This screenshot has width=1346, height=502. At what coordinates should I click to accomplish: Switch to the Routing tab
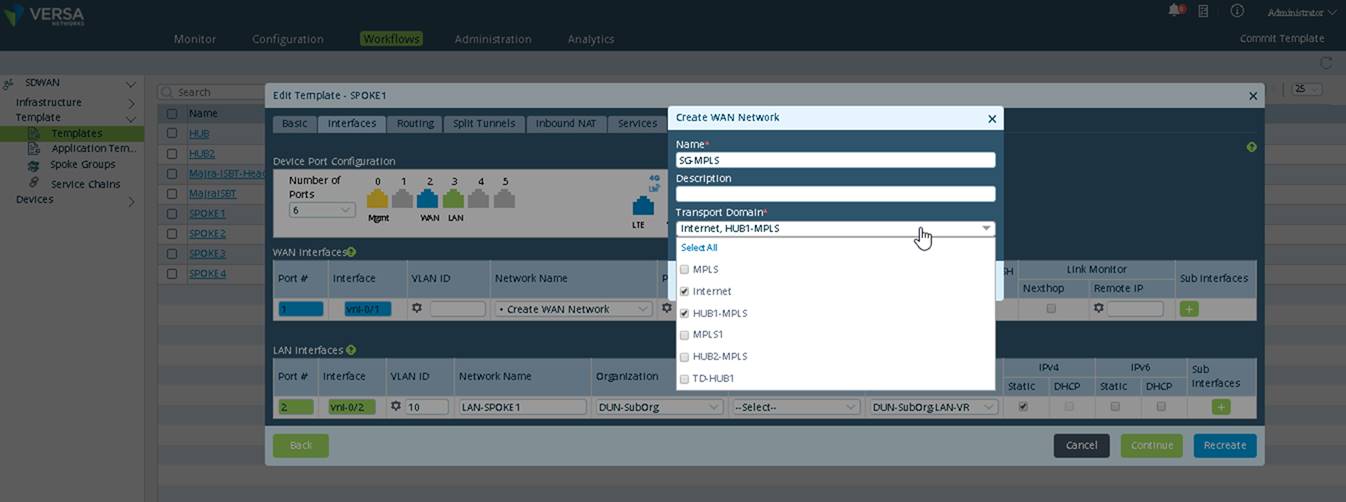(415, 123)
